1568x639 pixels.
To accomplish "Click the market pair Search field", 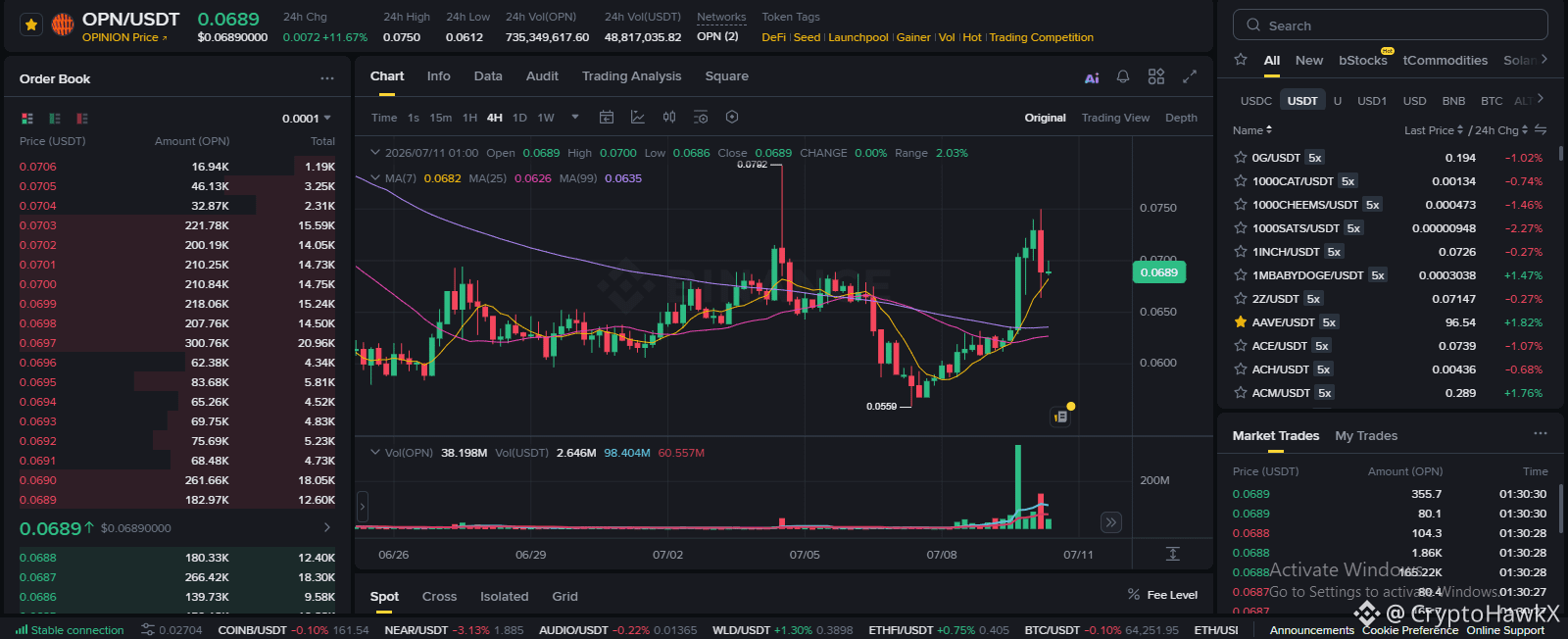I will (x=1391, y=25).
